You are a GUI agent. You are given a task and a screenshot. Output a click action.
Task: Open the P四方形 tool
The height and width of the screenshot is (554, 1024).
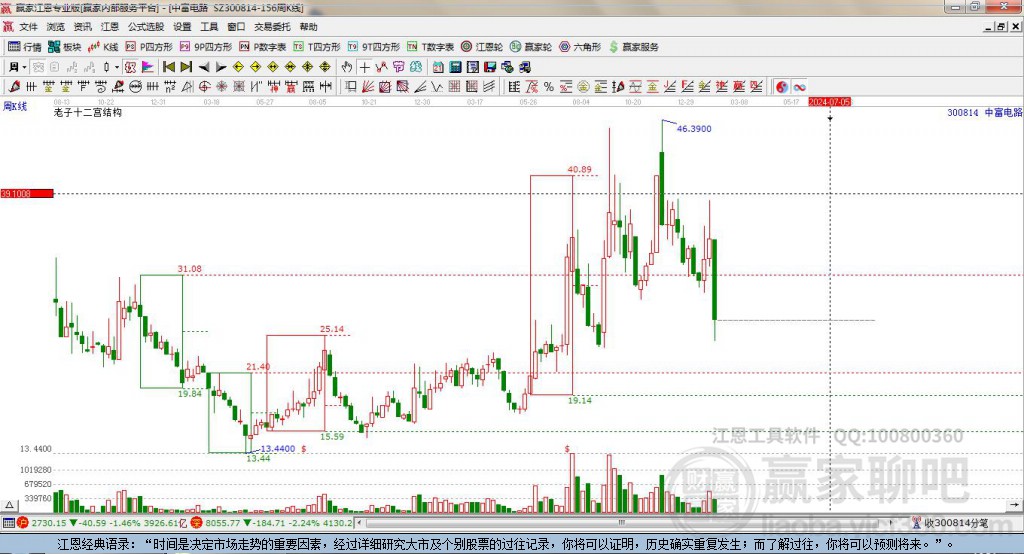pyautogui.click(x=149, y=47)
